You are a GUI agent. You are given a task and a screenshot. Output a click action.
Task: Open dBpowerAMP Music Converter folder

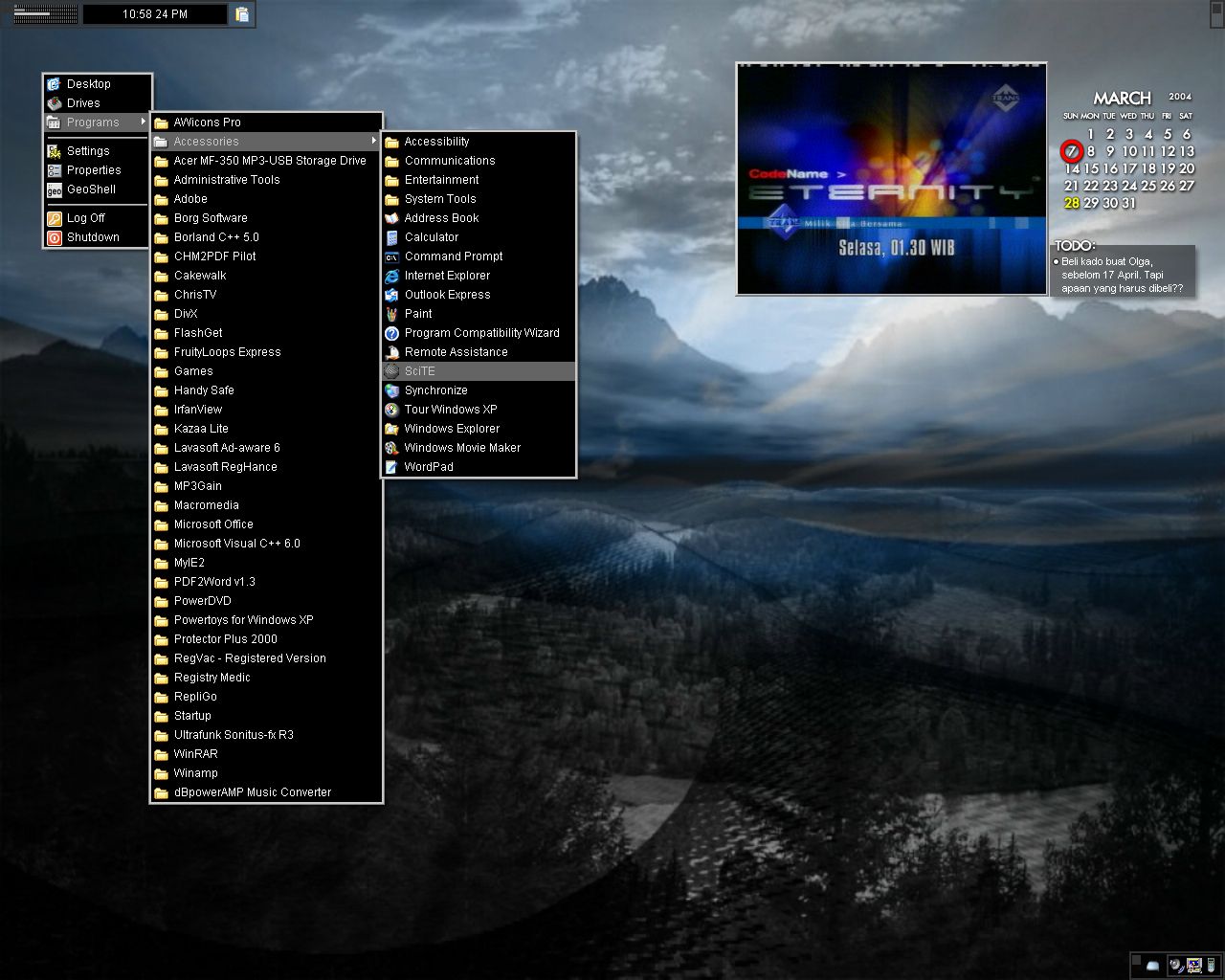[267, 792]
